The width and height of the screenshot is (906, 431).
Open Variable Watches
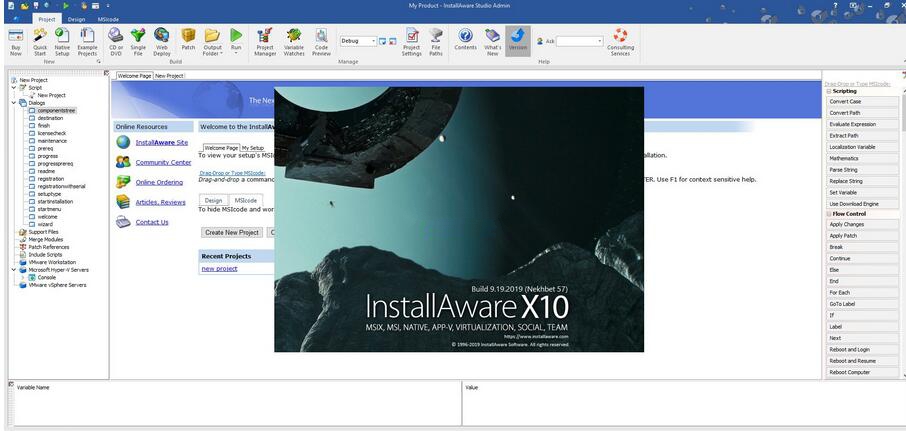point(294,42)
